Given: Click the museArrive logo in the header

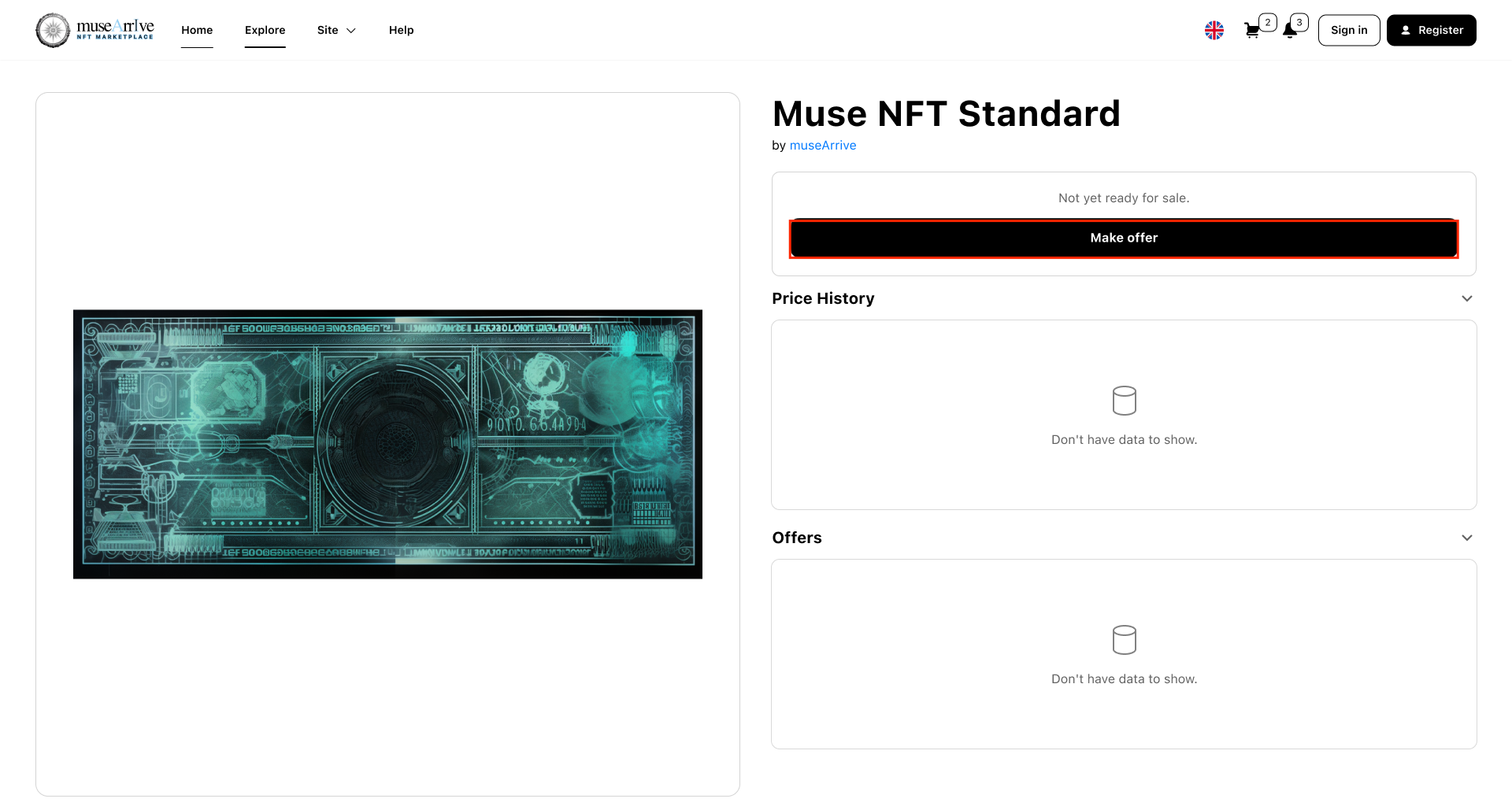Looking at the screenshot, I should pyautogui.click(x=94, y=30).
